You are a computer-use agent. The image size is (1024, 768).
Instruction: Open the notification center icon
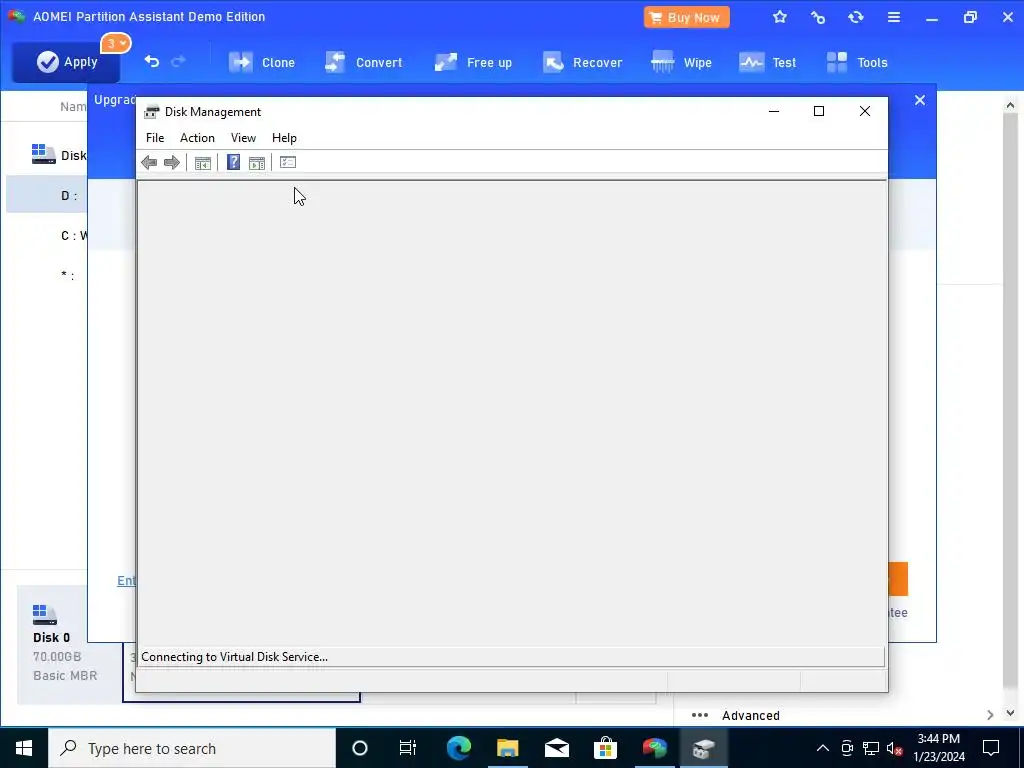coord(991,748)
